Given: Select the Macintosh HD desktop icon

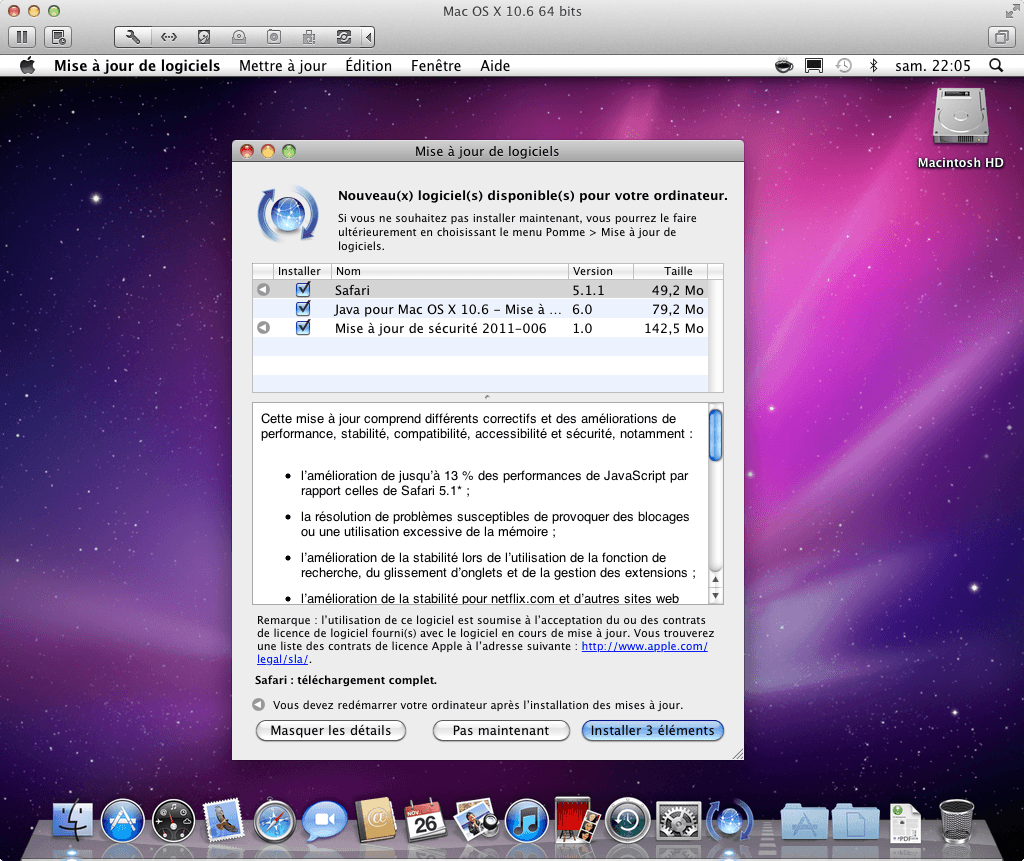Looking at the screenshot, I should (x=960, y=127).
